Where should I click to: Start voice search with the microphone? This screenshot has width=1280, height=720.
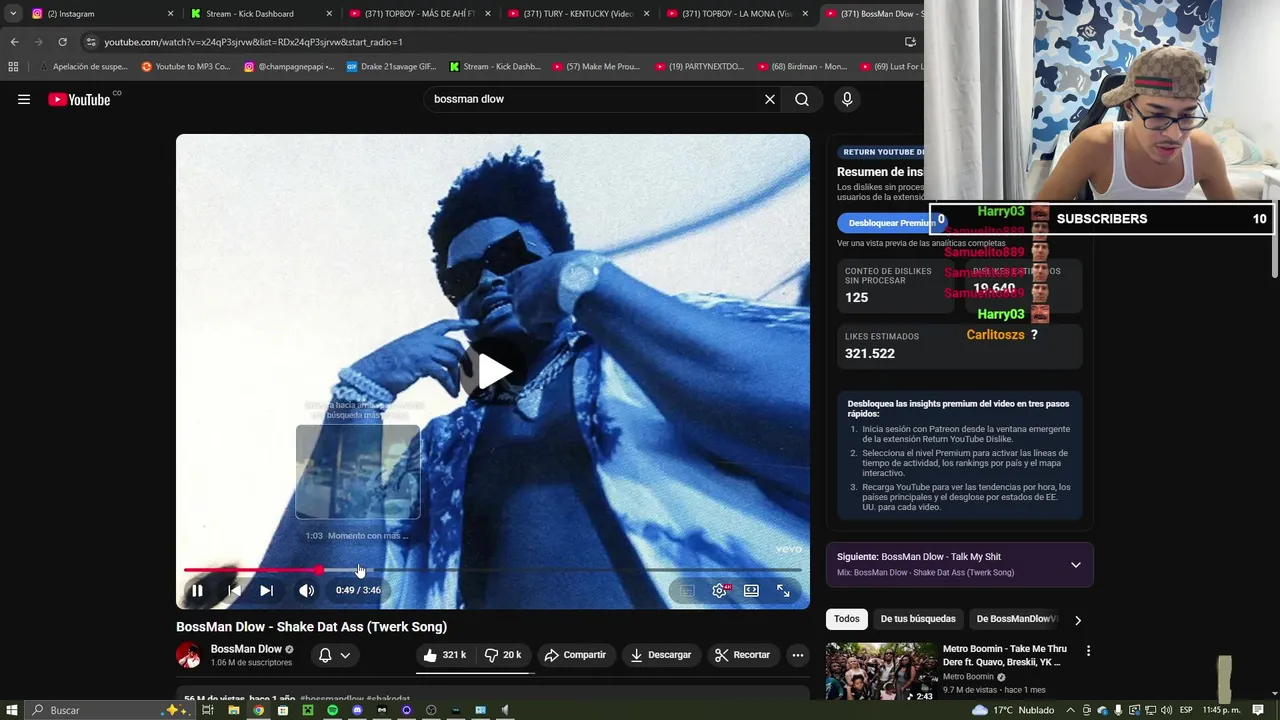point(847,99)
